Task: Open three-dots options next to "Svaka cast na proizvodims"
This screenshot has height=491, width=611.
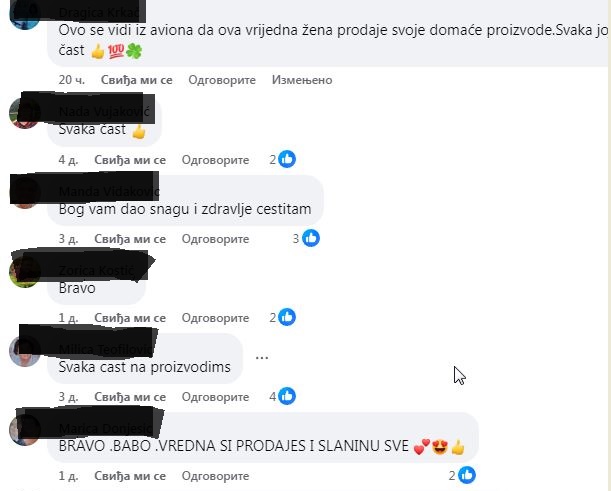Action: point(262,357)
